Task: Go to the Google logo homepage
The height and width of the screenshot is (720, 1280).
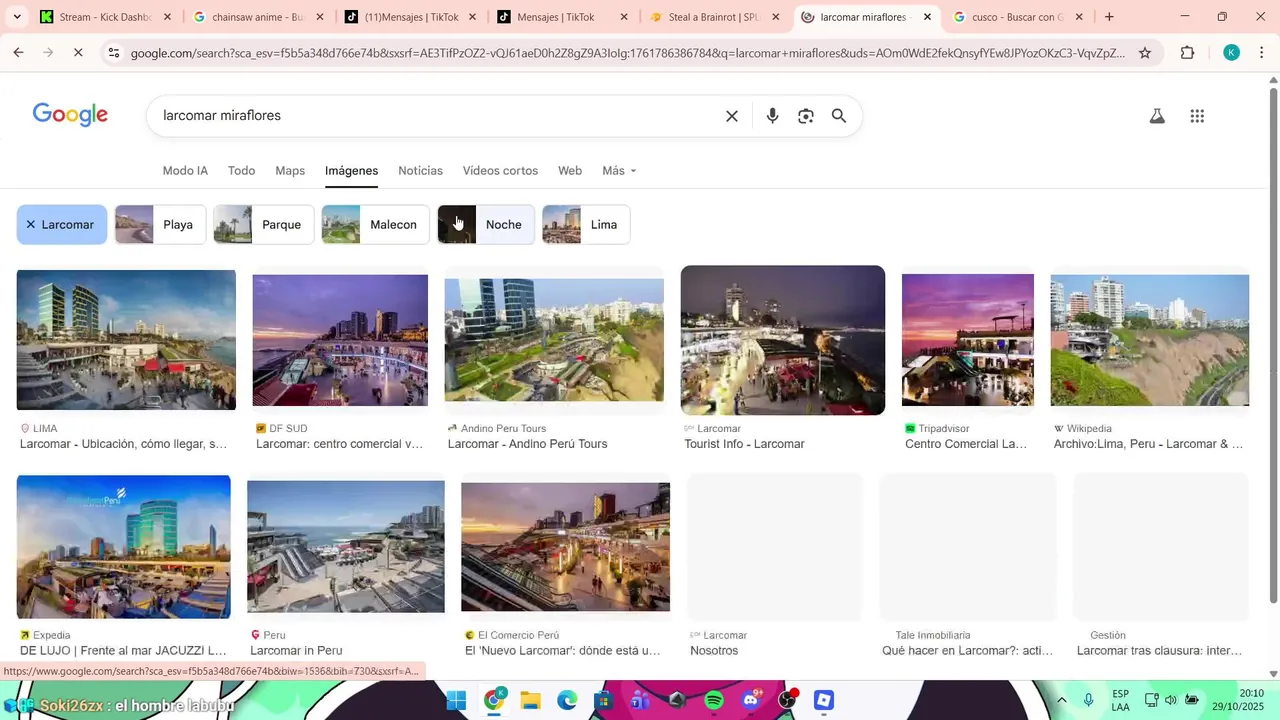Action: [x=70, y=115]
